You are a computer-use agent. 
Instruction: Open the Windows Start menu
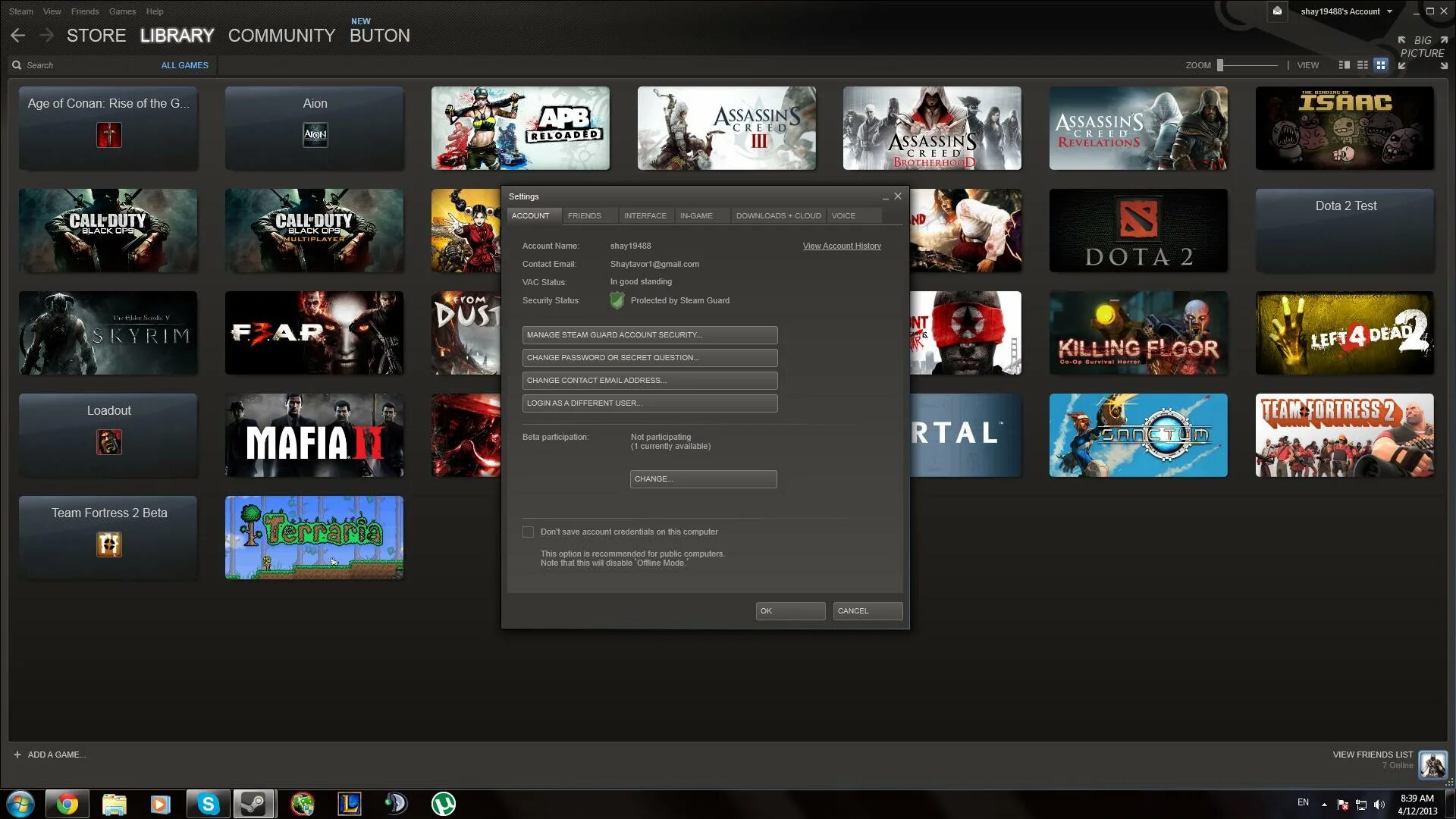20,803
